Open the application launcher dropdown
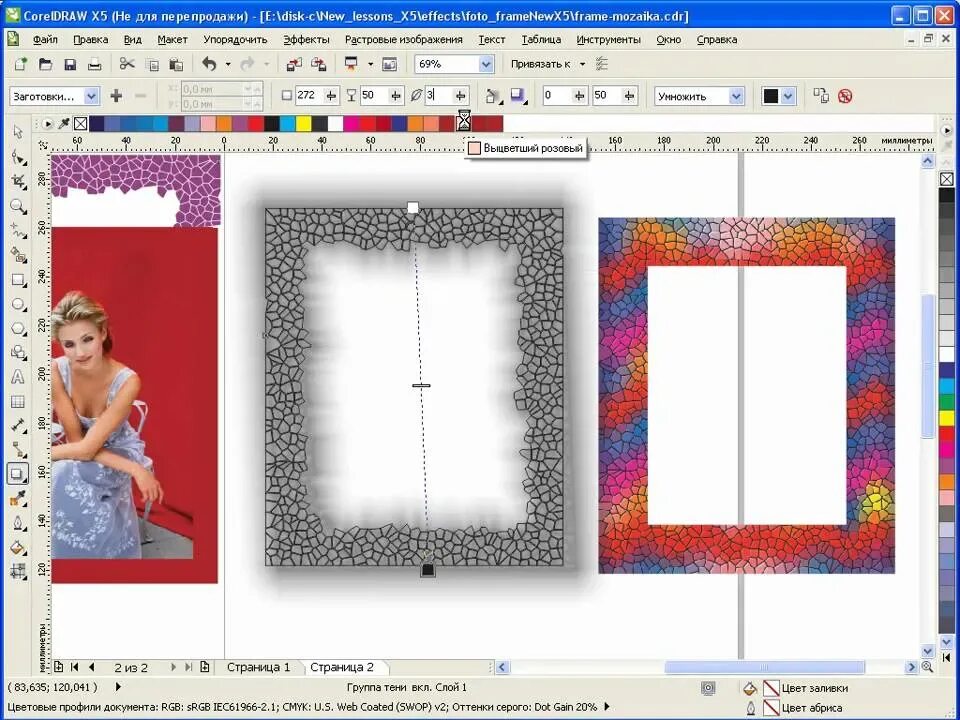 click(370, 64)
